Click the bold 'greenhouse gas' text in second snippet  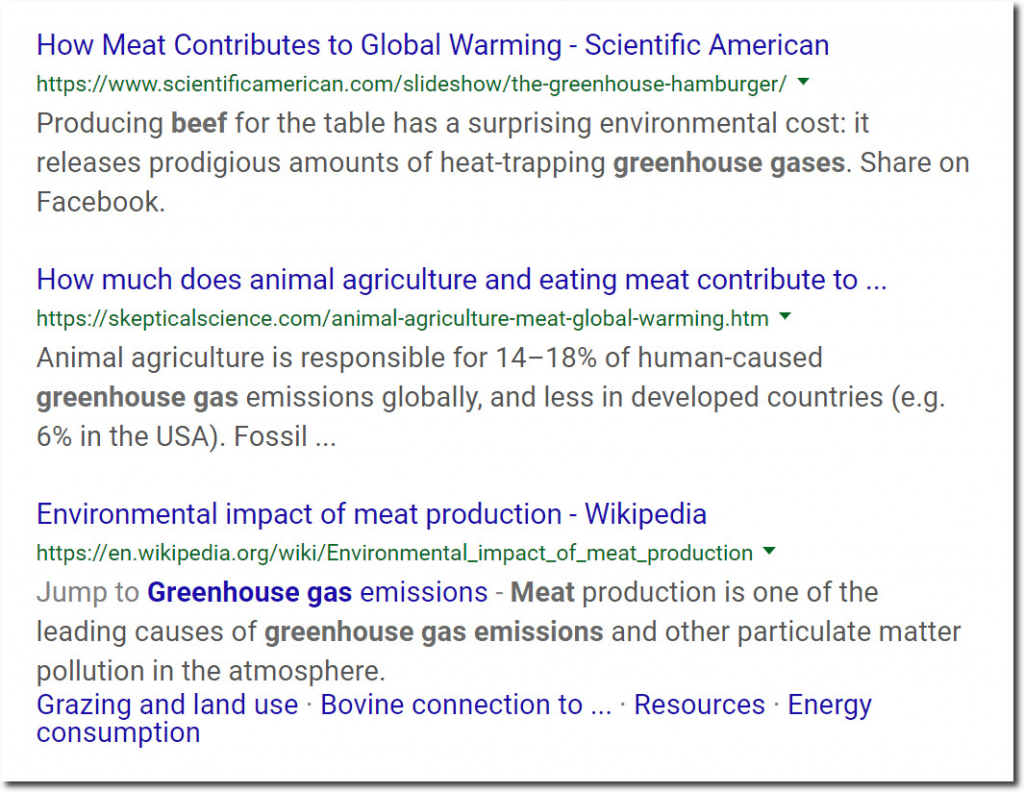(137, 397)
